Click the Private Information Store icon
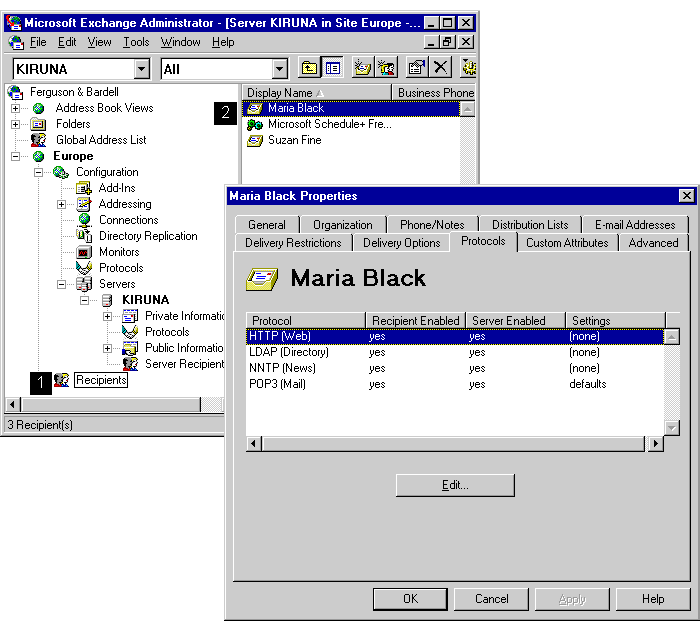The height and width of the screenshot is (628, 700). pos(130,316)
